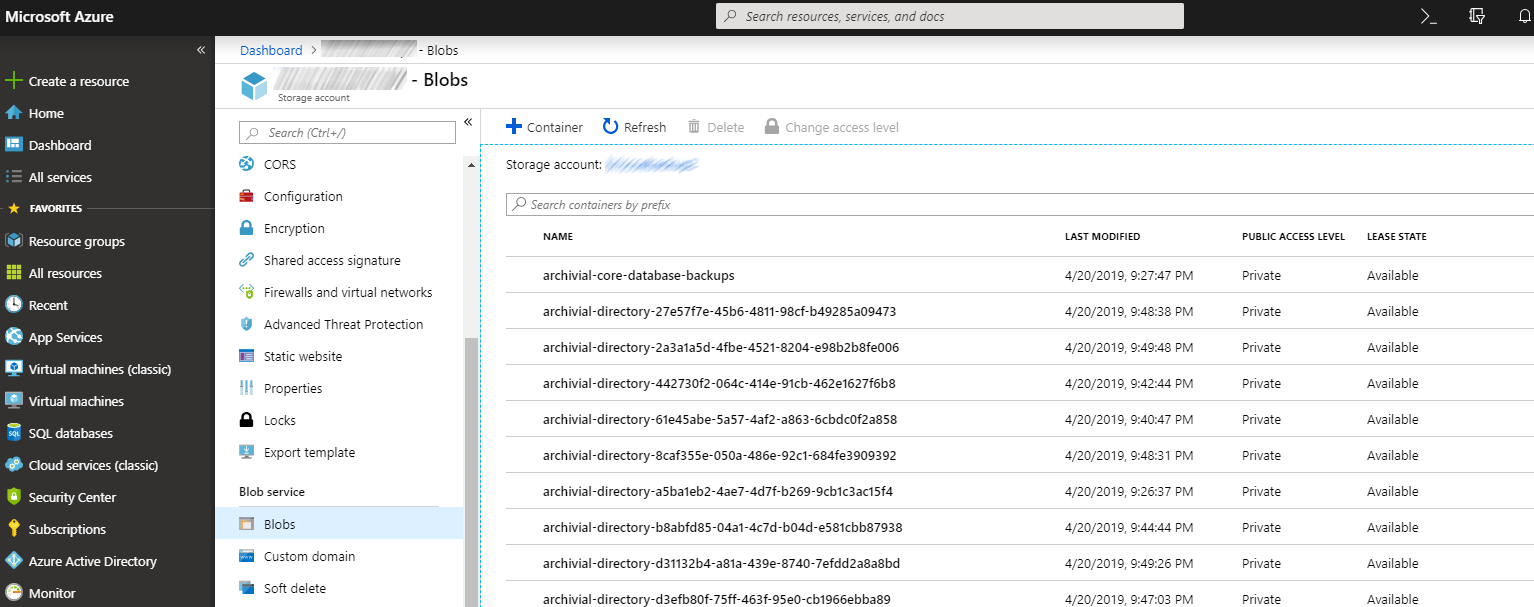Click the Virtual machines (classic) icon
This screenshot has height=607, width=1534.
pos(14,369)
